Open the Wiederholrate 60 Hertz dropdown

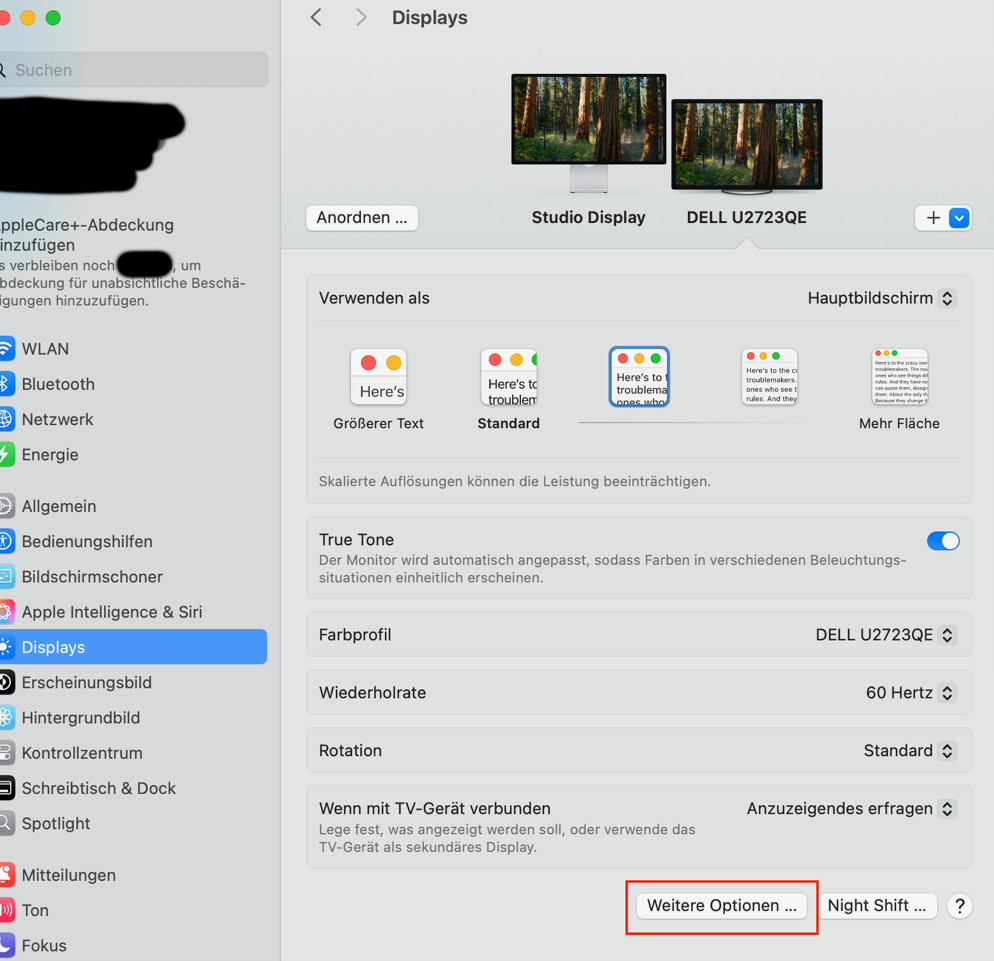click(x=910, y=692)
